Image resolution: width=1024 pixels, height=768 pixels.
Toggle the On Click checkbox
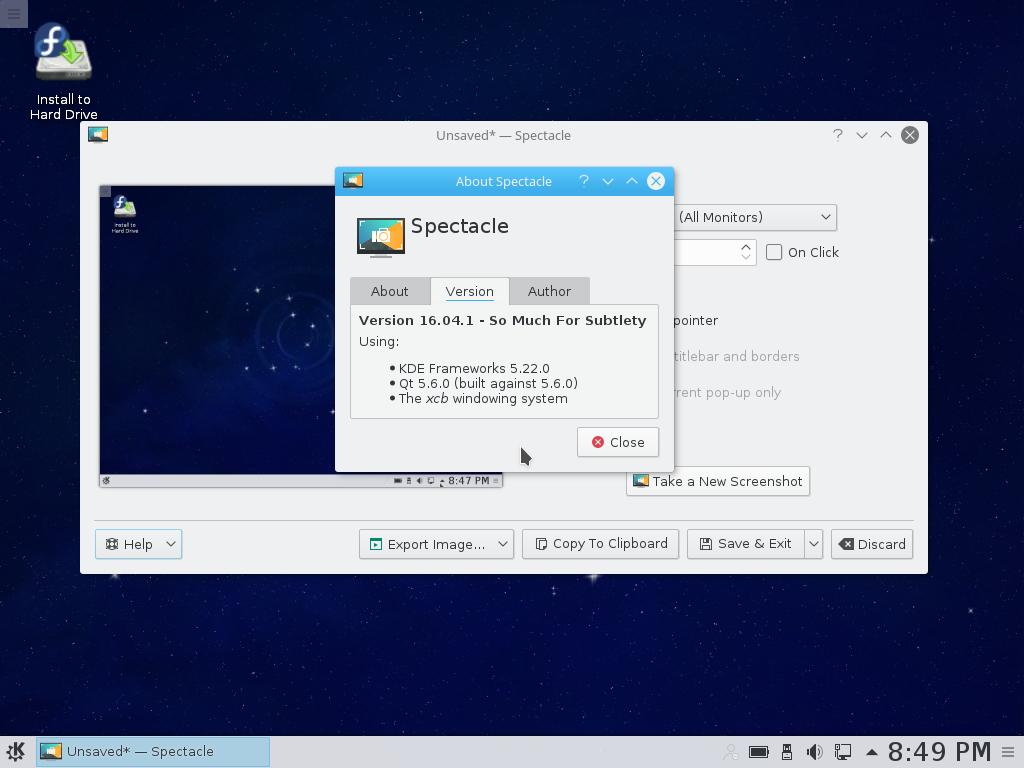pyautogui.click(x=774, y=252)
